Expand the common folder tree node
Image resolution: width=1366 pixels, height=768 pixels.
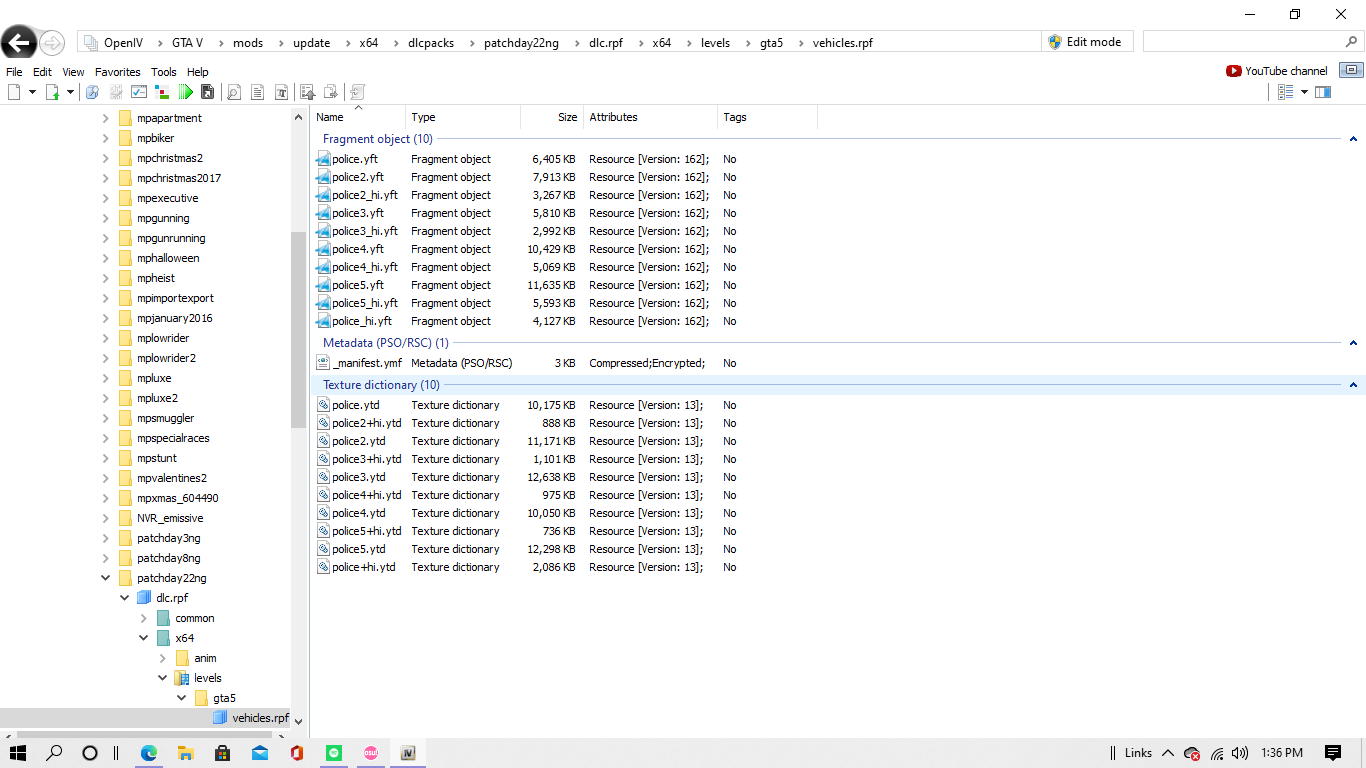[x=144, y=618]
